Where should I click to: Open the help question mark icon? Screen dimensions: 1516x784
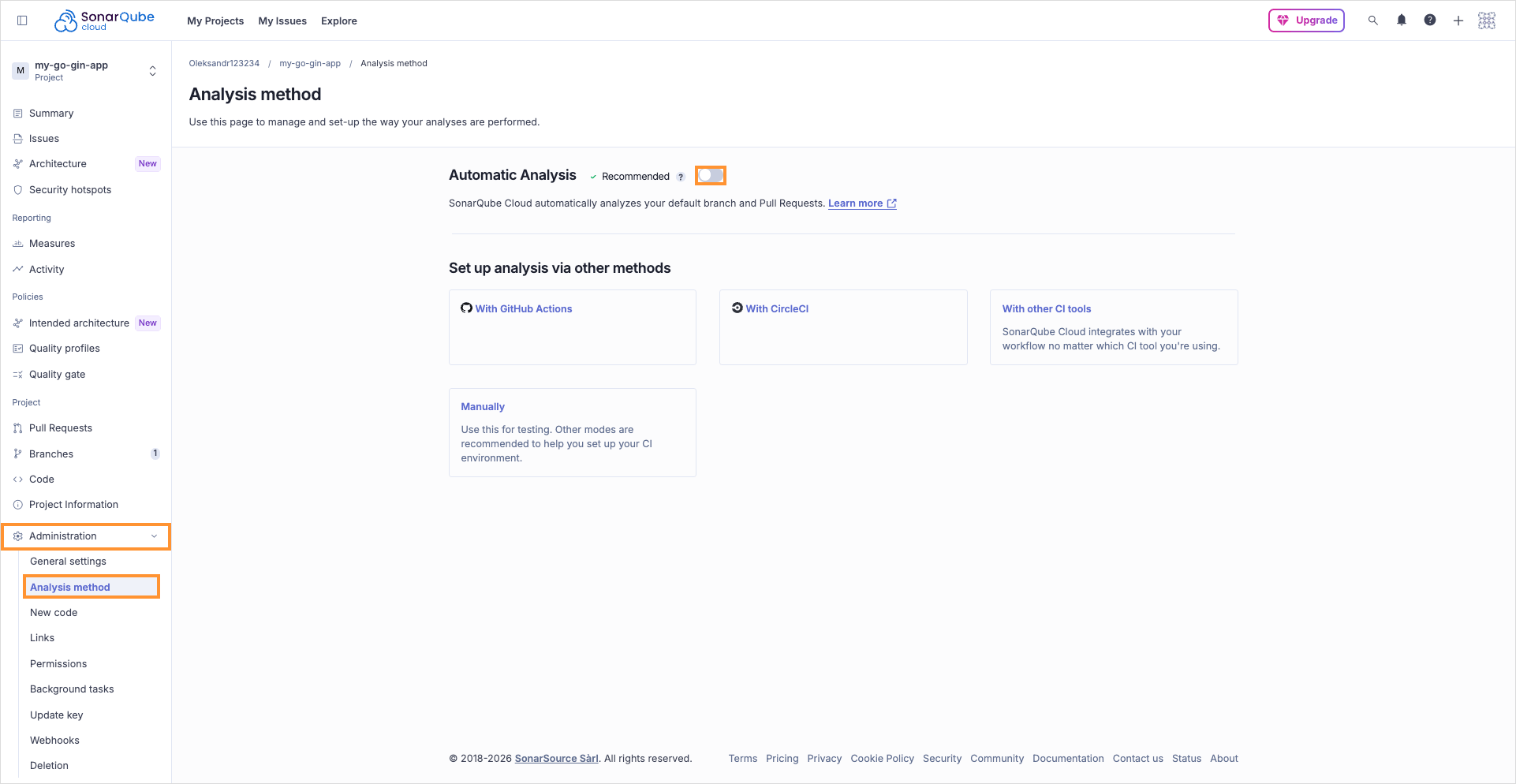coord(1430,20)
